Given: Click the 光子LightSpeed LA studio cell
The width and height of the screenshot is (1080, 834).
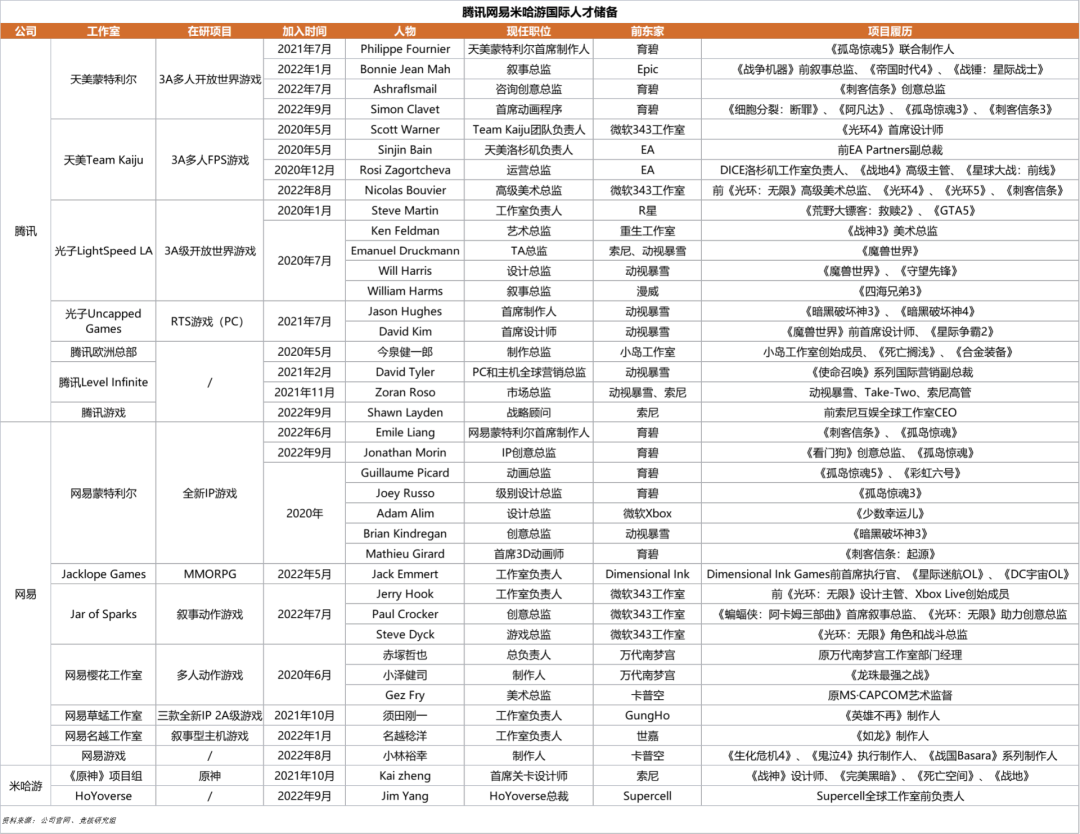Looking at the screenshot, I should coord(103,251).
